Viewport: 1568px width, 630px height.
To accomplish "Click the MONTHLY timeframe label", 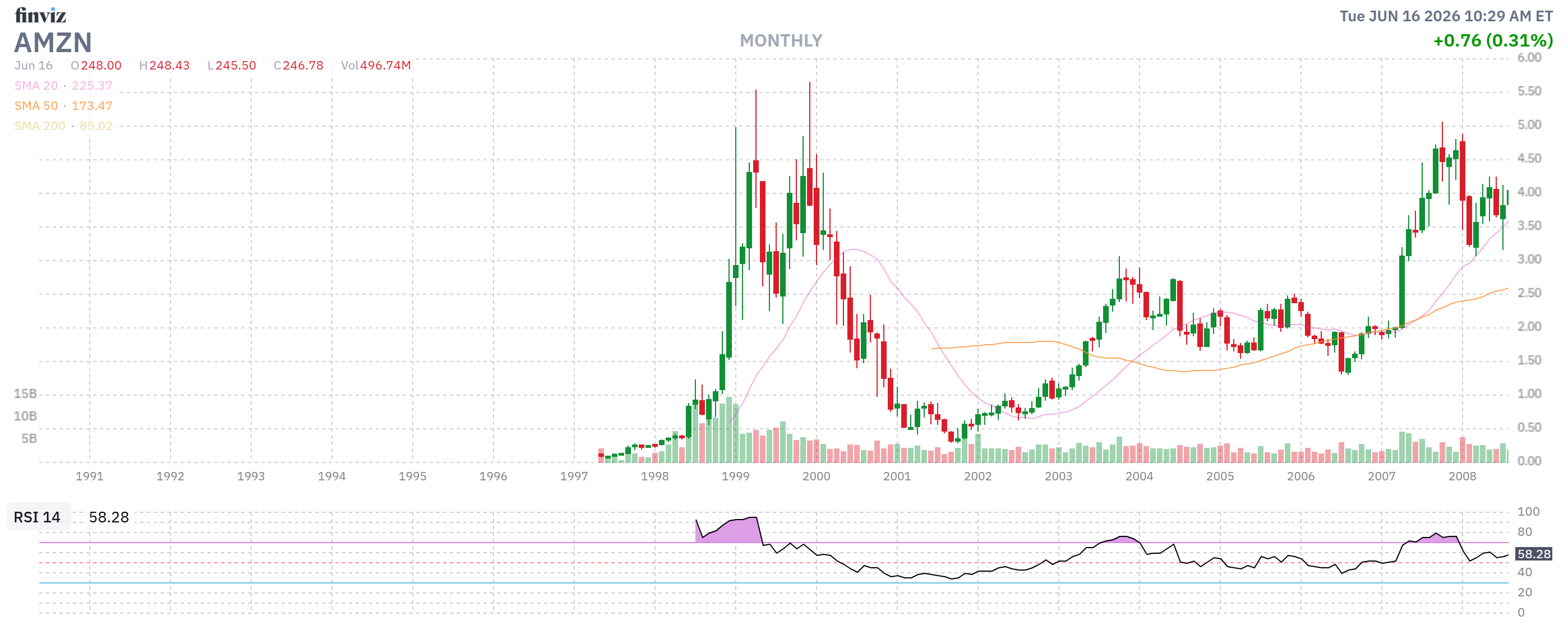I will pos(781,41).
